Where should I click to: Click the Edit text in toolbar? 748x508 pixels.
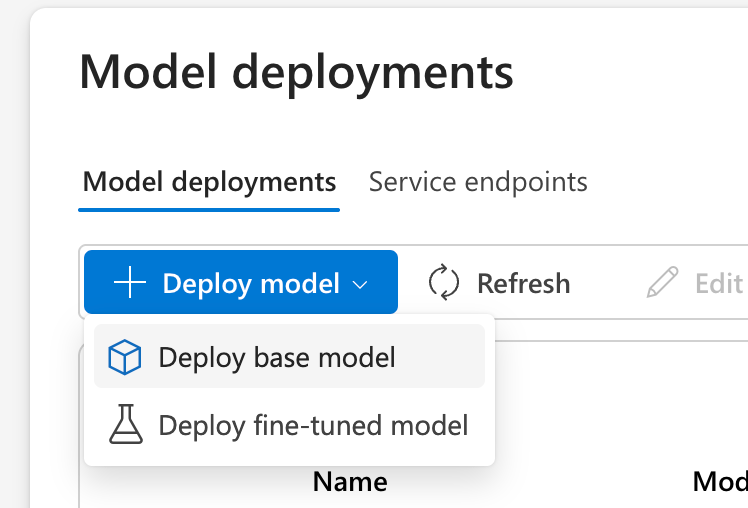coord(718,284)
